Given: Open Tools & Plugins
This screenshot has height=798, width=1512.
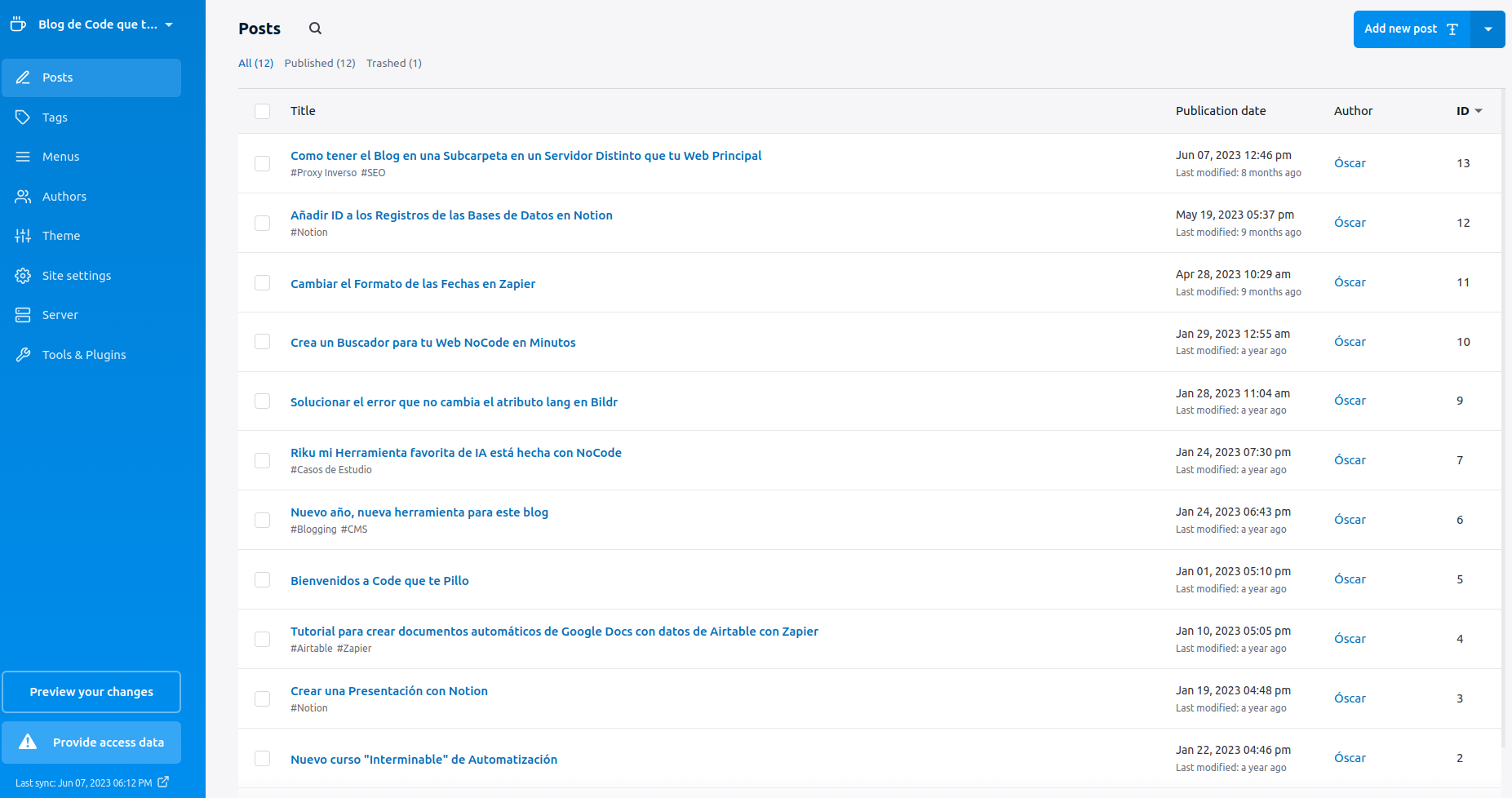Looking at the screenshot, I should pos(83,354).
